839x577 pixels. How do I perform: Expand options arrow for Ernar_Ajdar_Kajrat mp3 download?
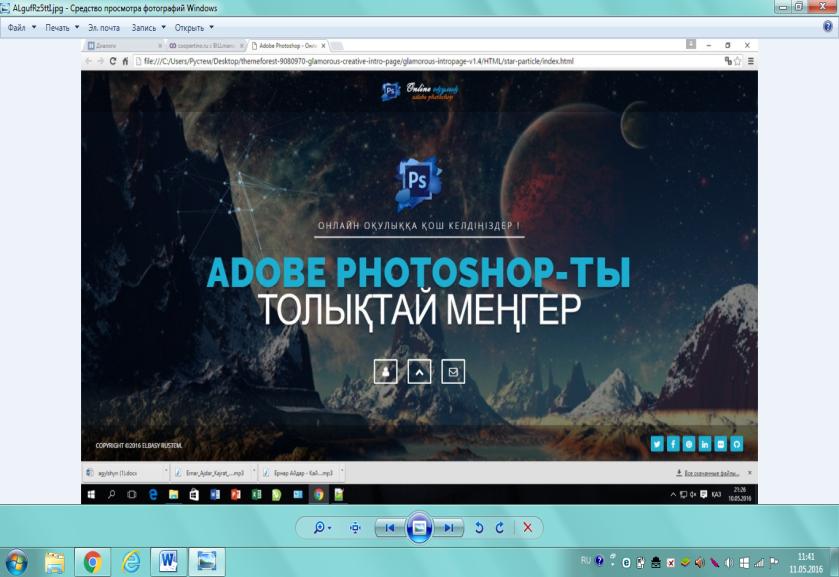[x=254, y=472]
